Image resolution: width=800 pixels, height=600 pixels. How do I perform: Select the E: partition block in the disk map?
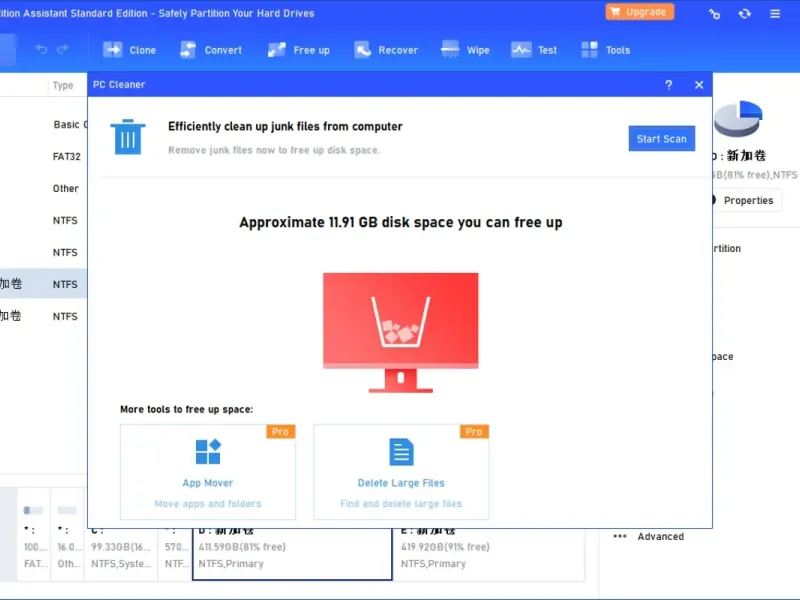[x=489, y=555]
